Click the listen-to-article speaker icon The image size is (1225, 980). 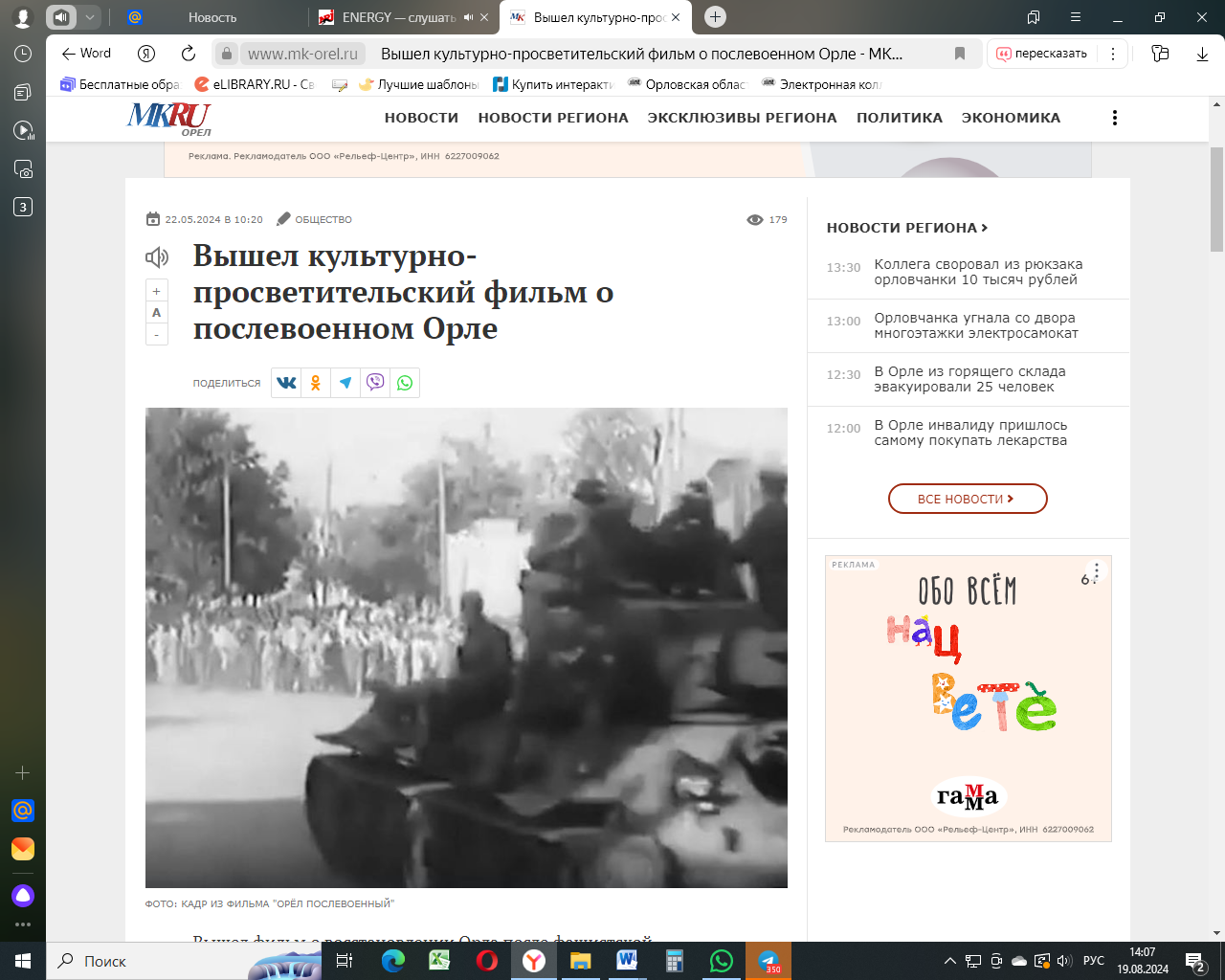click(157, 256)
